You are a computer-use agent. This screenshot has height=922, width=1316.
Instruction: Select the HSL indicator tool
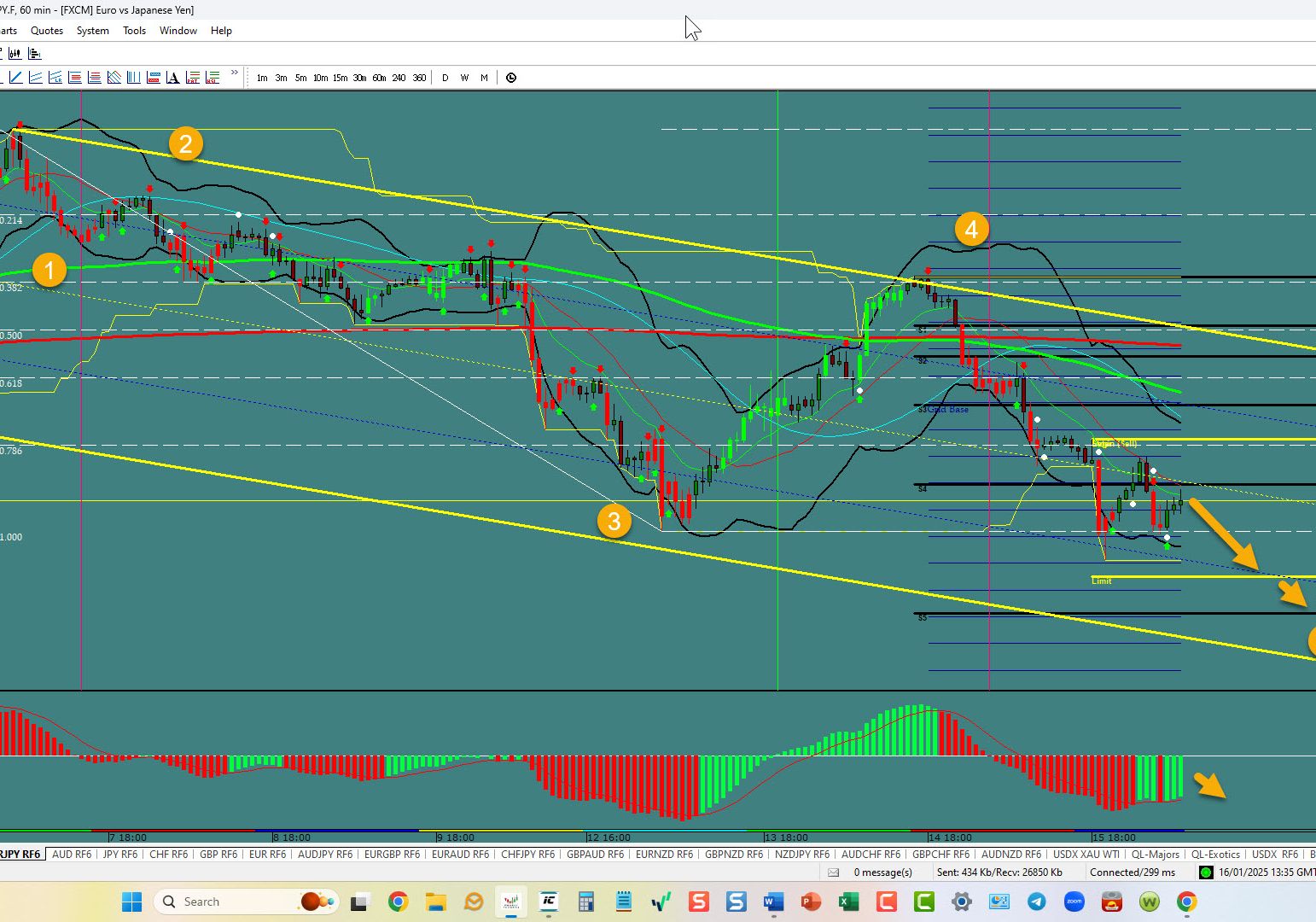point(213,77)
